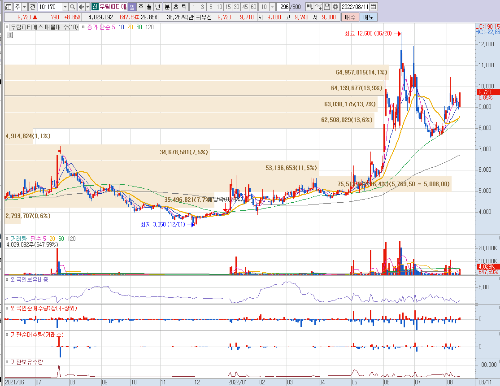This screenshot has height=386, width=500.
Task: Click the magnifier stock search icon
Action: click(x=72, y=7)
